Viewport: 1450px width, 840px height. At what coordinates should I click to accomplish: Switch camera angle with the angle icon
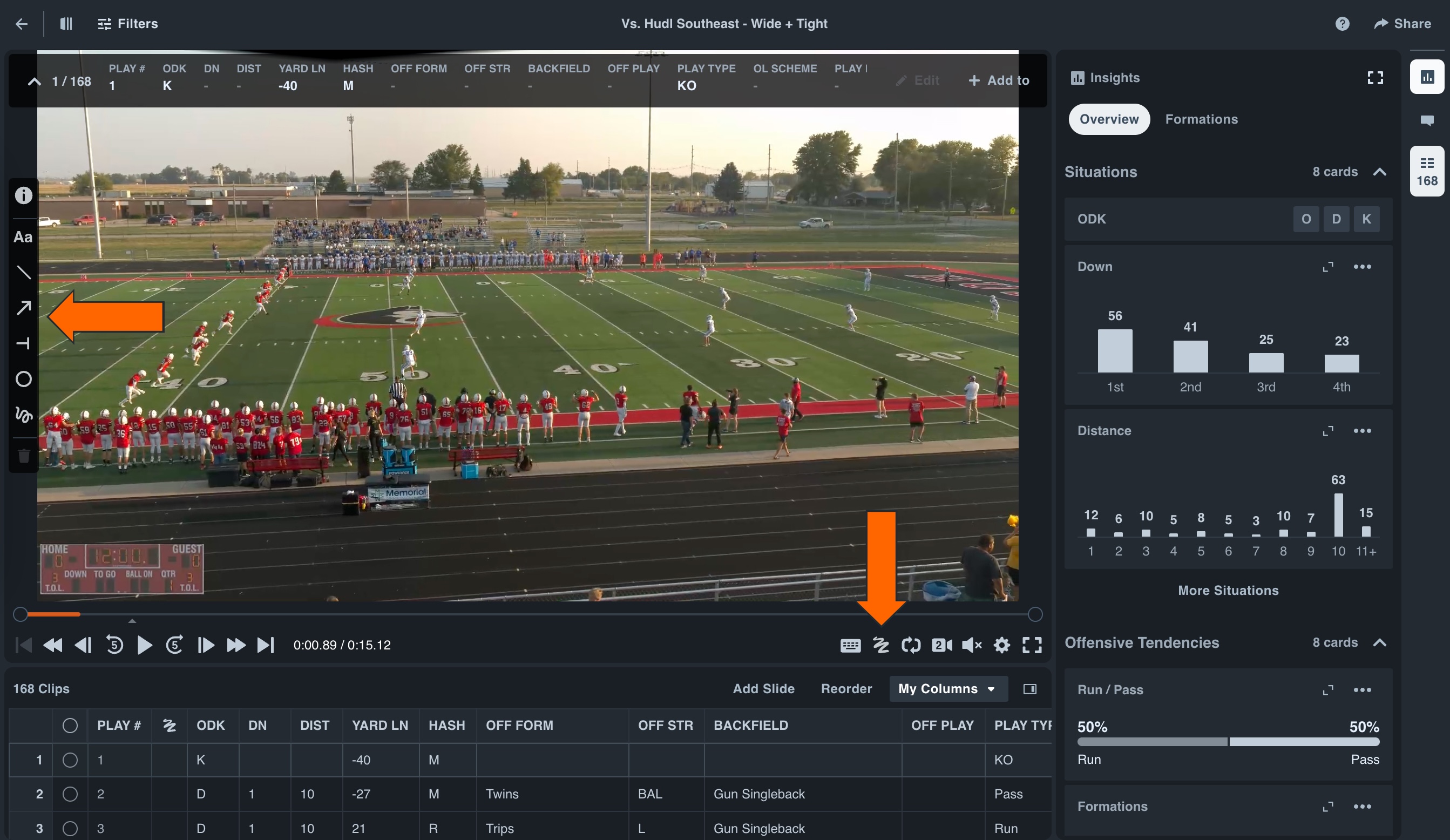[x=942, y=645]
